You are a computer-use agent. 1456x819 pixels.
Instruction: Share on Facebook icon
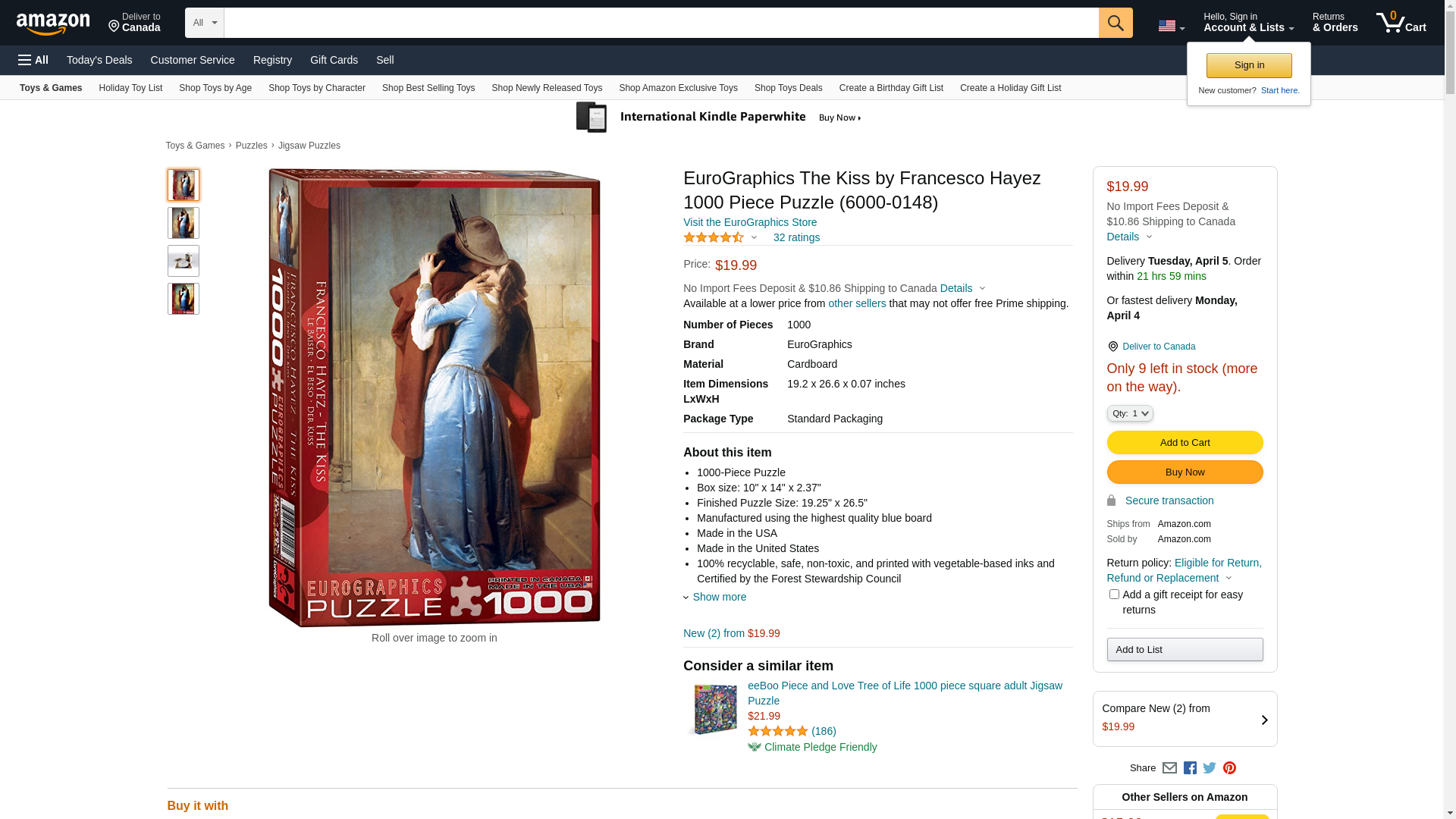coord(1190,768)
